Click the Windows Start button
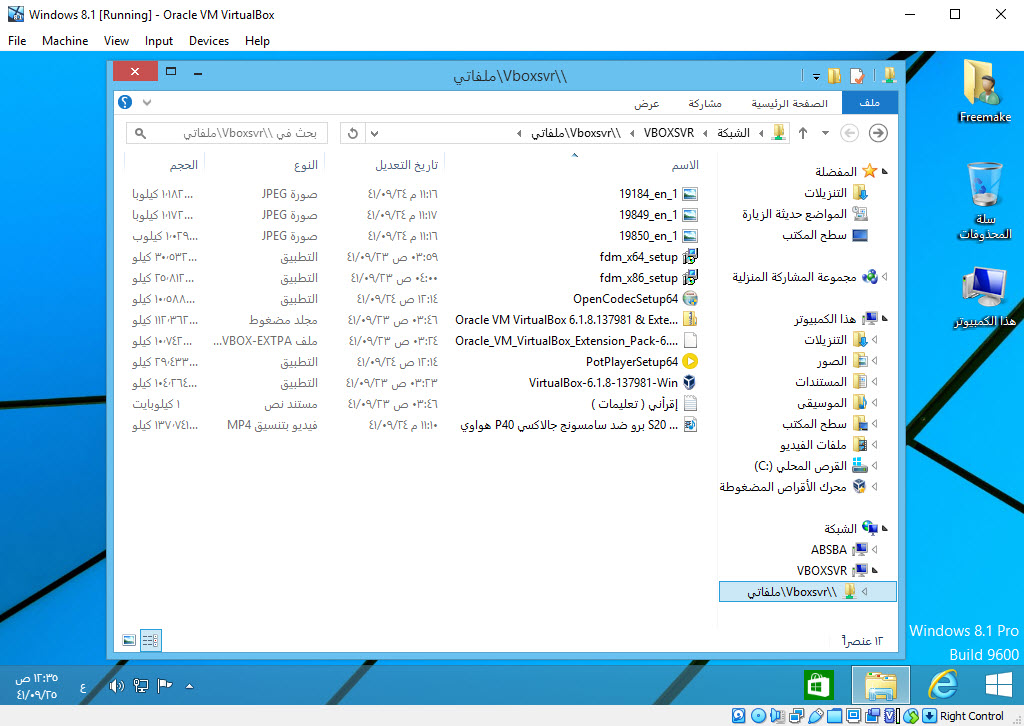Viewport: 1024px width, 726px height. pos(999,685)
